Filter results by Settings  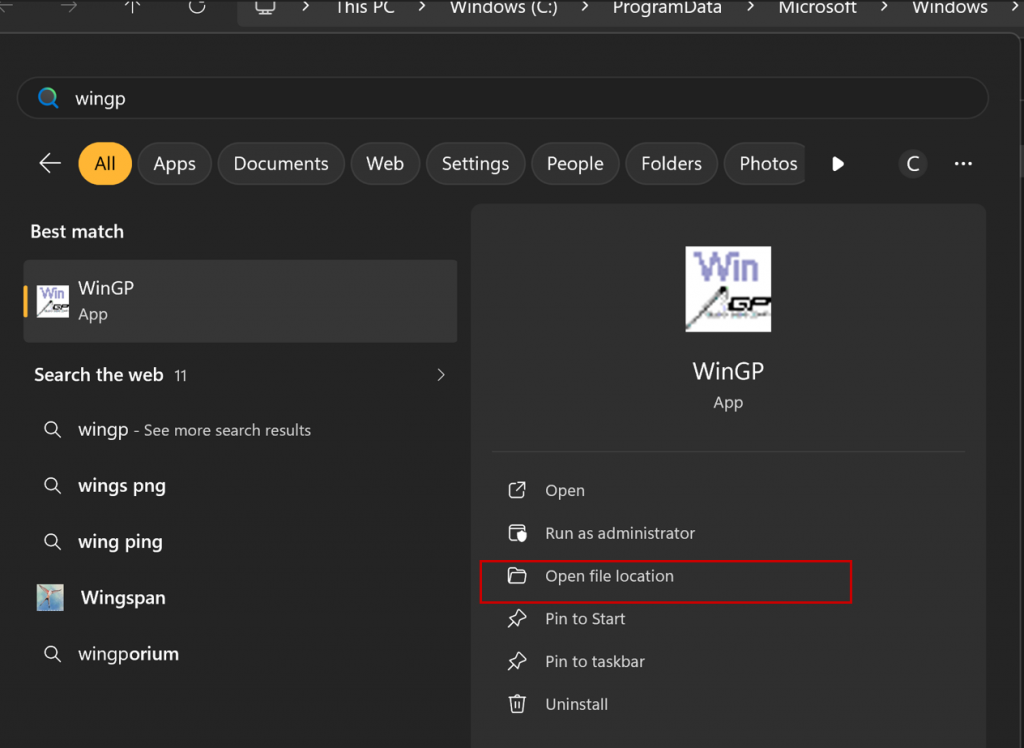(475, 164)
